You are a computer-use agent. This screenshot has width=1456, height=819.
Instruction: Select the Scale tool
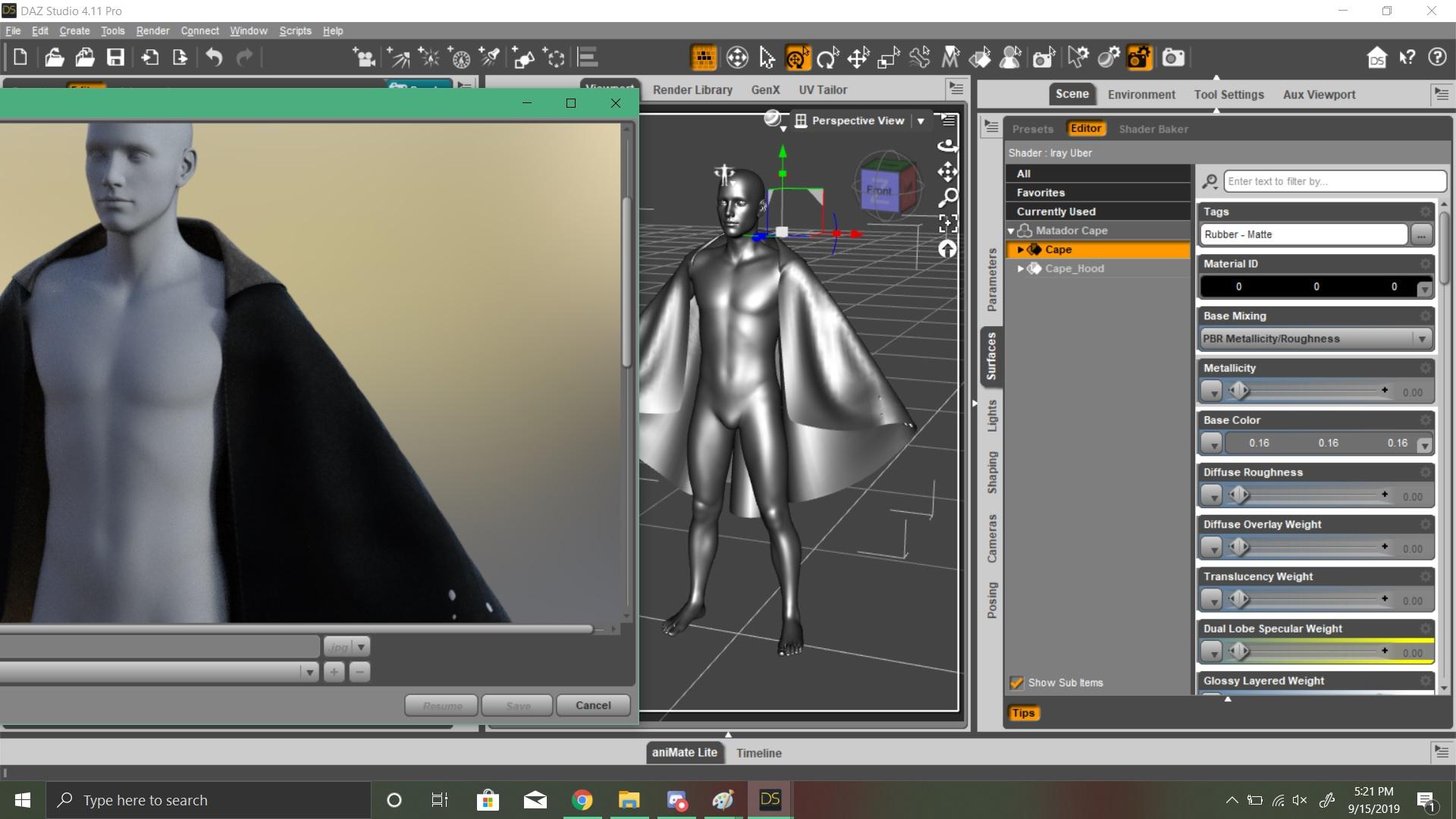tap(888, 58)
